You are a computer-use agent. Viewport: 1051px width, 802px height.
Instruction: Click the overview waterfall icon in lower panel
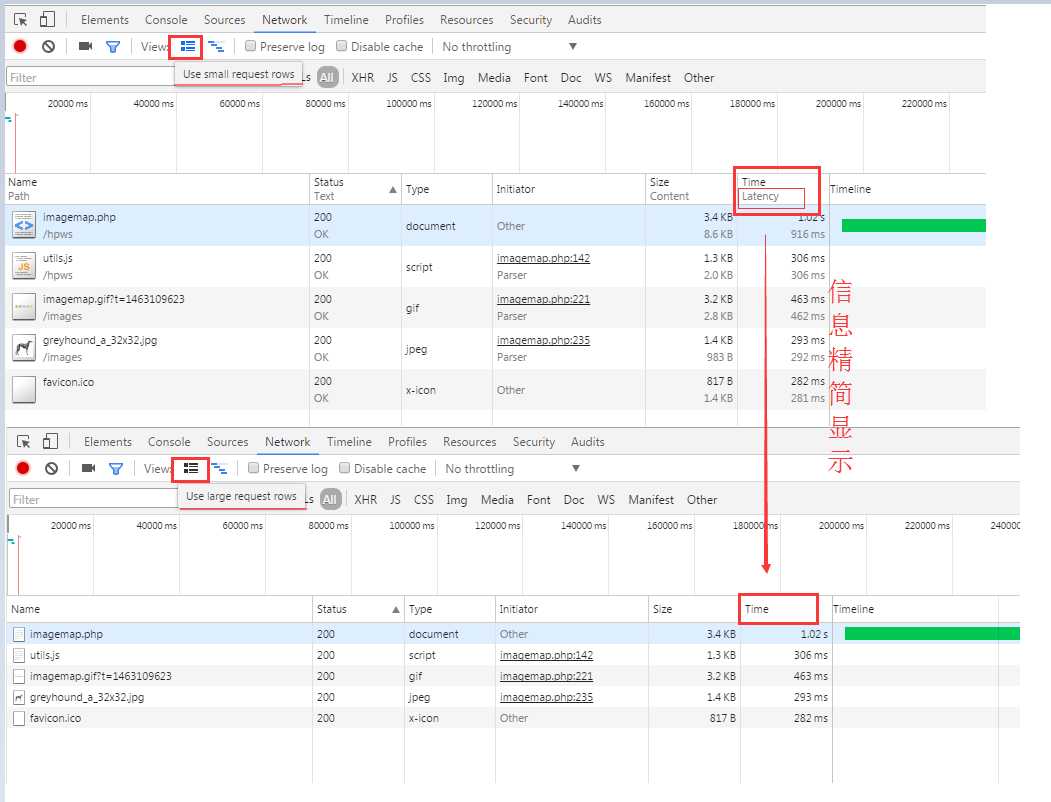[219, 468]
